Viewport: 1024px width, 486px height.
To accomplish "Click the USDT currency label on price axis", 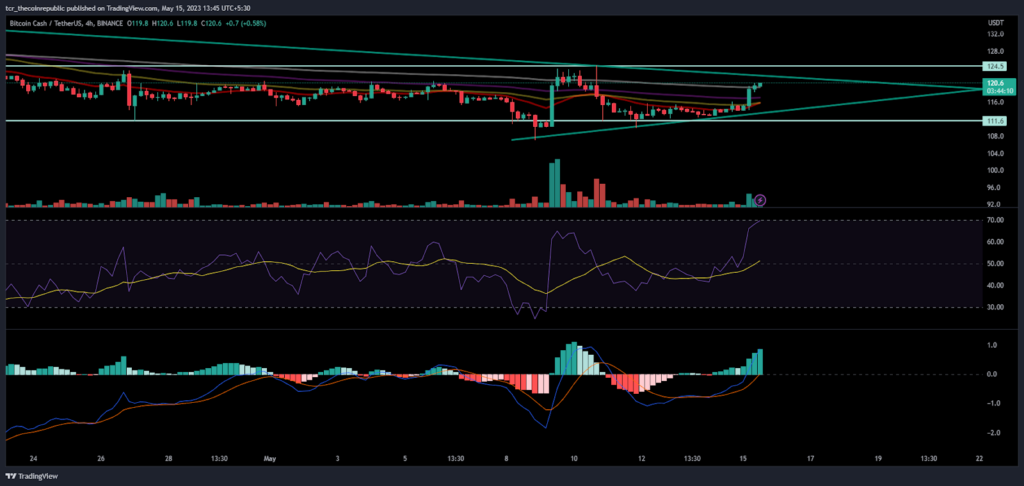I will [x=996, y=24].
